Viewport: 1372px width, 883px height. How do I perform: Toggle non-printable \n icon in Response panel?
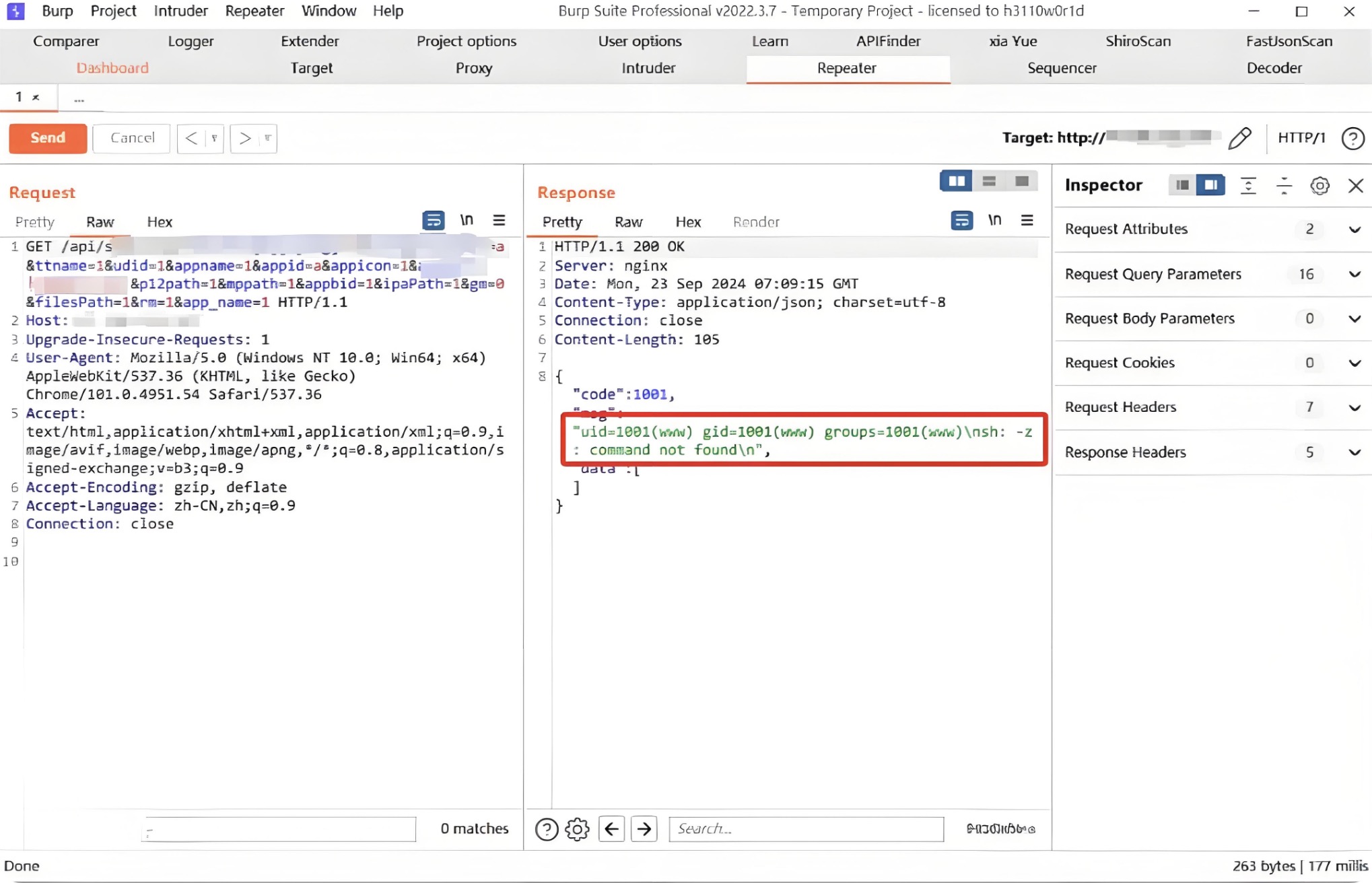[x=994, y=220]
